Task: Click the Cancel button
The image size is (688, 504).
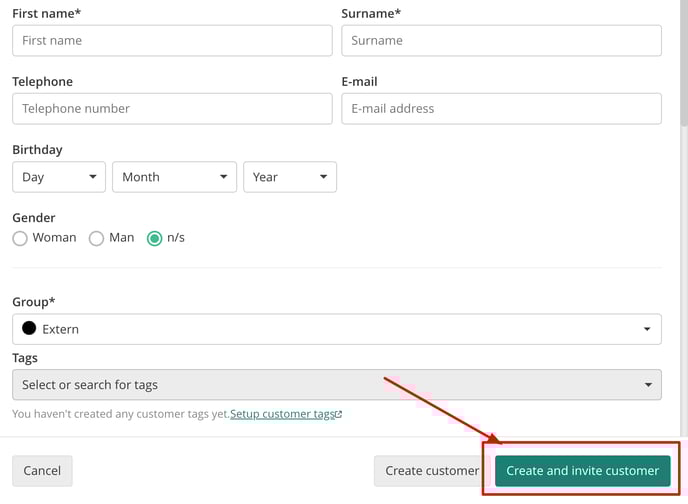Action: click(x=42, y=471)
